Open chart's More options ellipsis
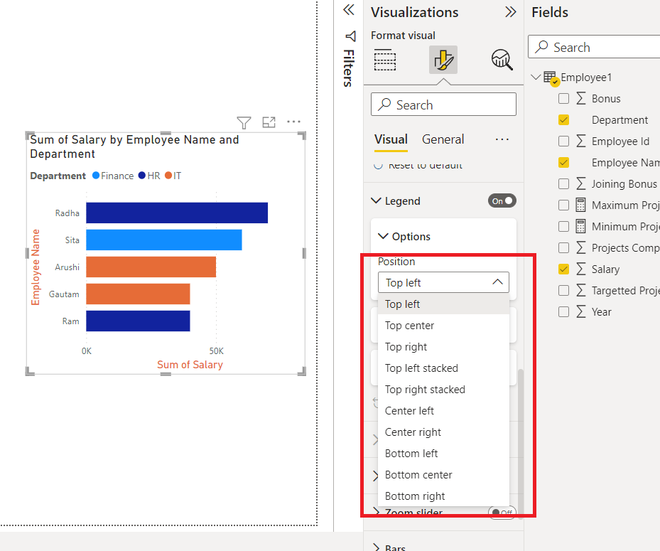This screenshot has width=660, height=551. click(x=294, y=122)
